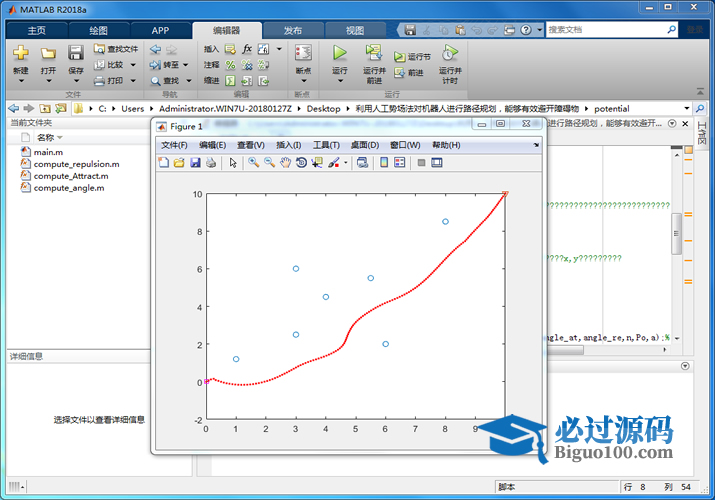Click Save Figure icon in figure toolbar
715x500 pixels.
pyautogui.click(x=195, y=162)
